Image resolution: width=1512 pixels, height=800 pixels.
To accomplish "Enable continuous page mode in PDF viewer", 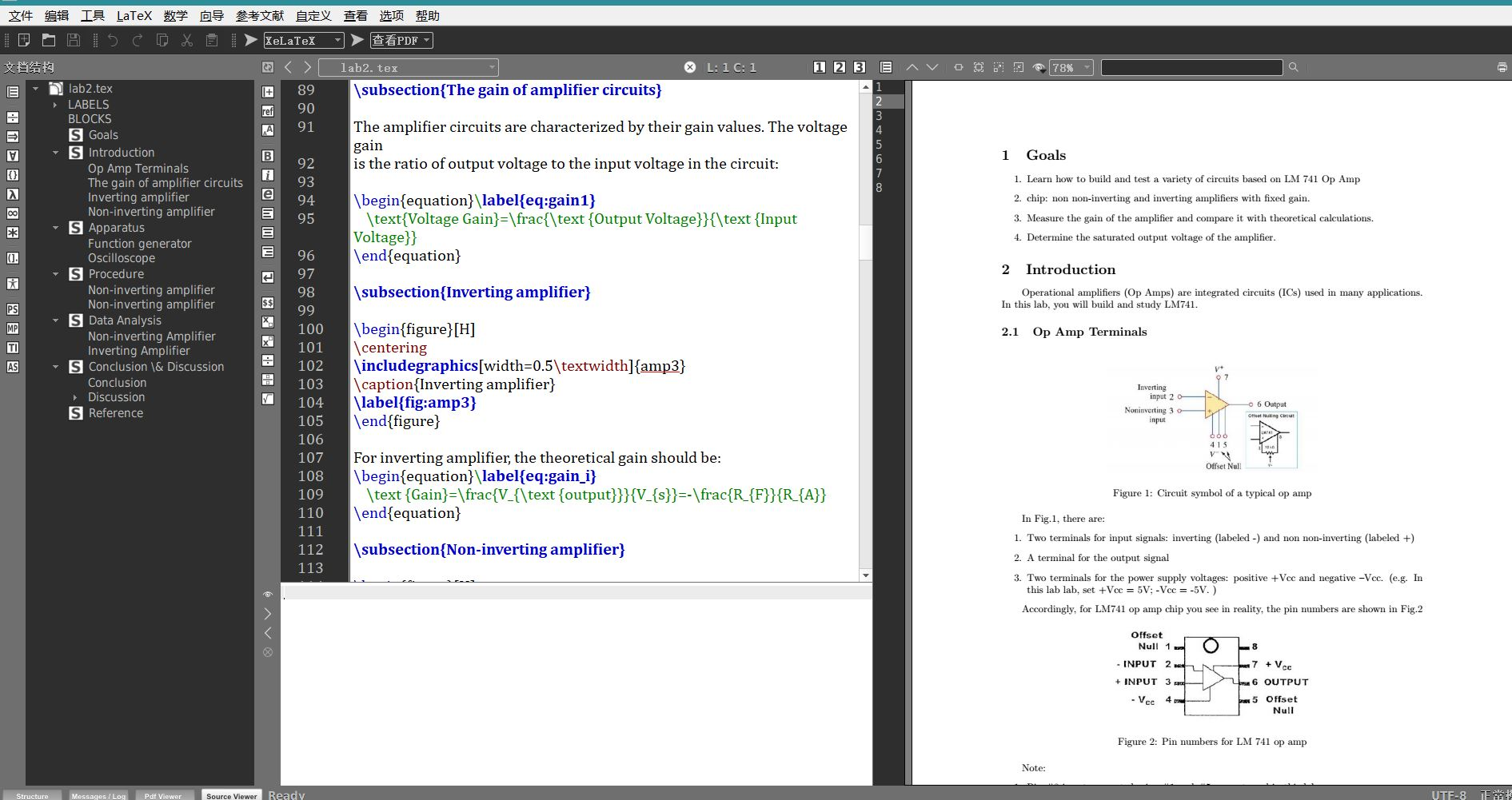I will 886,67.
